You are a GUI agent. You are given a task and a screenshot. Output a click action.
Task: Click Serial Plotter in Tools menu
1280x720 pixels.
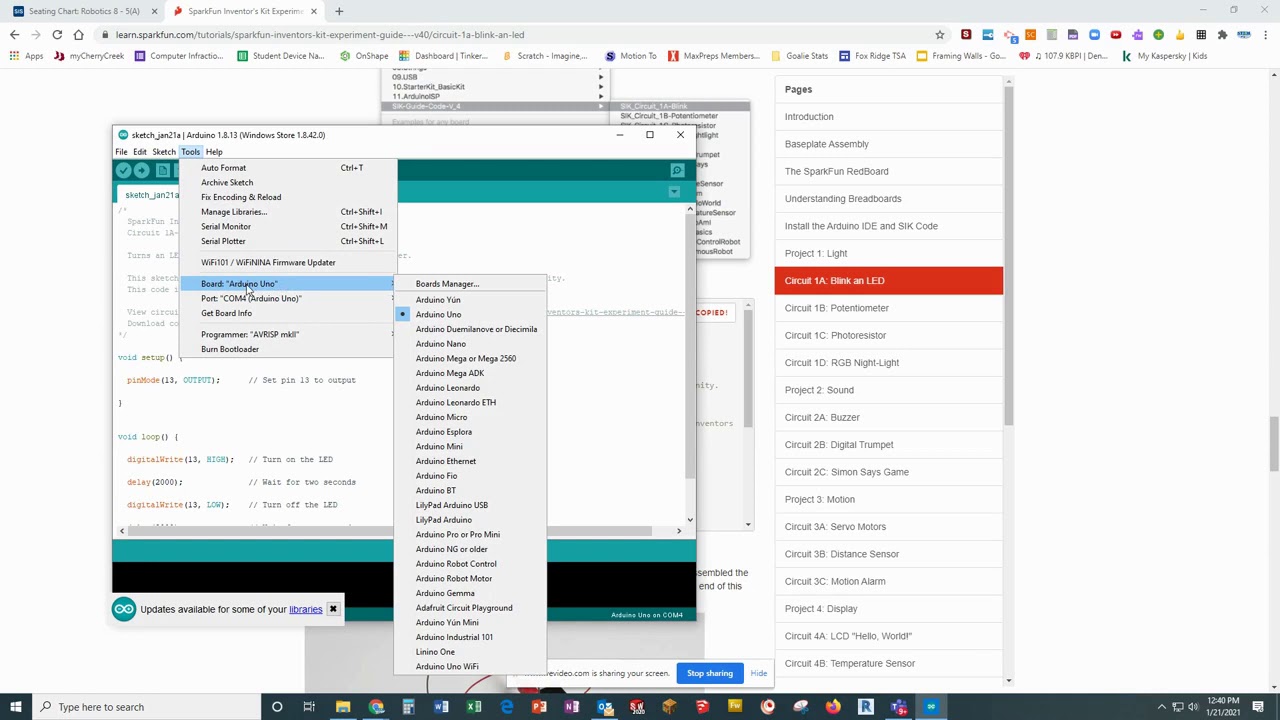coord(288,241)
